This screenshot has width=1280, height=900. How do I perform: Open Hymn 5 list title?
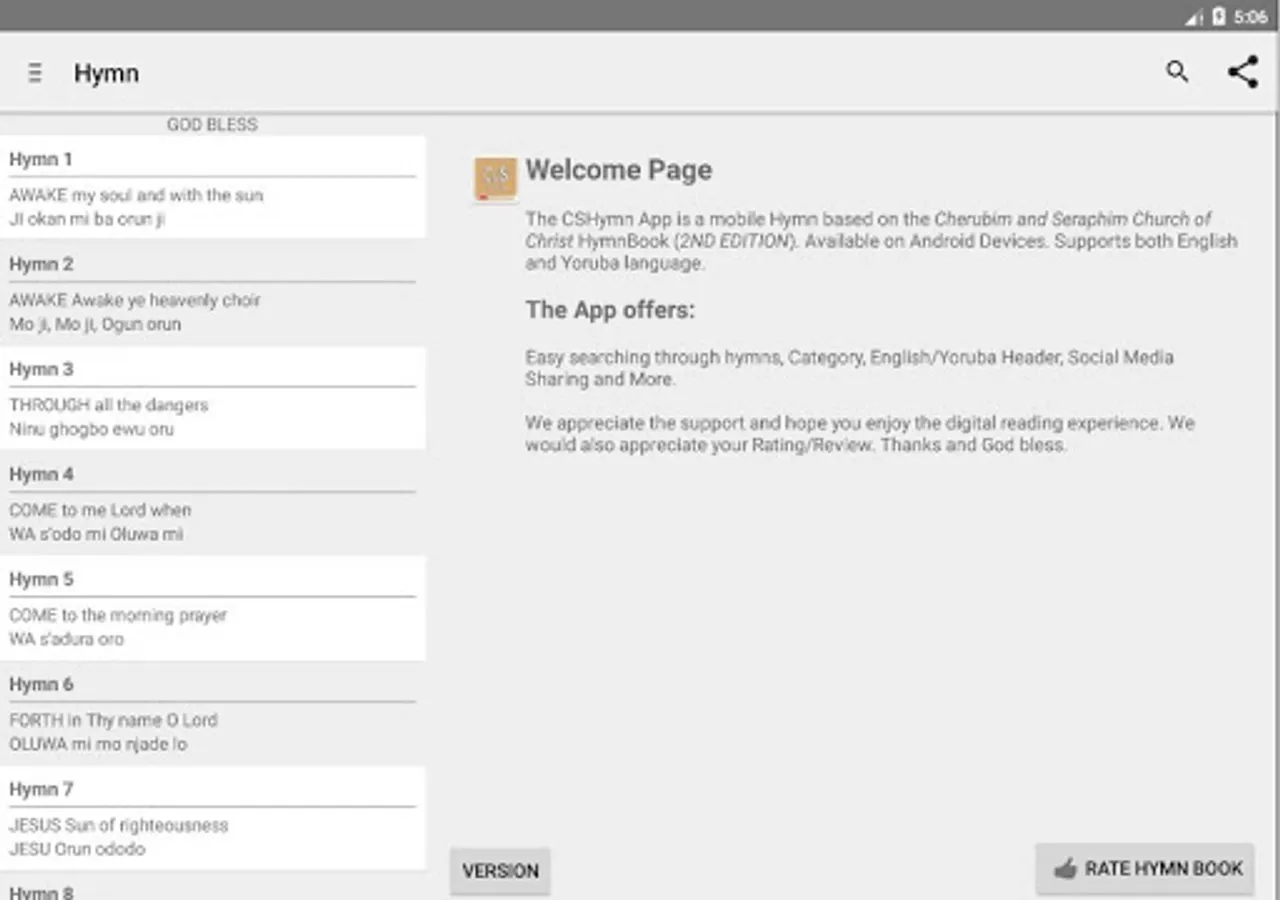coord(41,579)
